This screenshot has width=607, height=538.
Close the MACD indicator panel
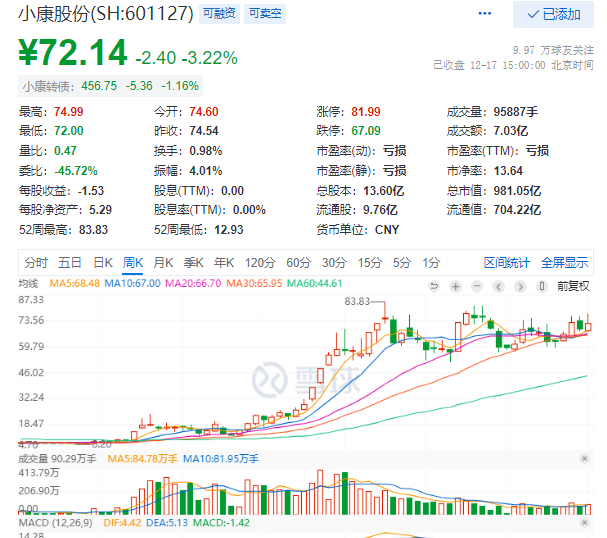click(585, 523)
